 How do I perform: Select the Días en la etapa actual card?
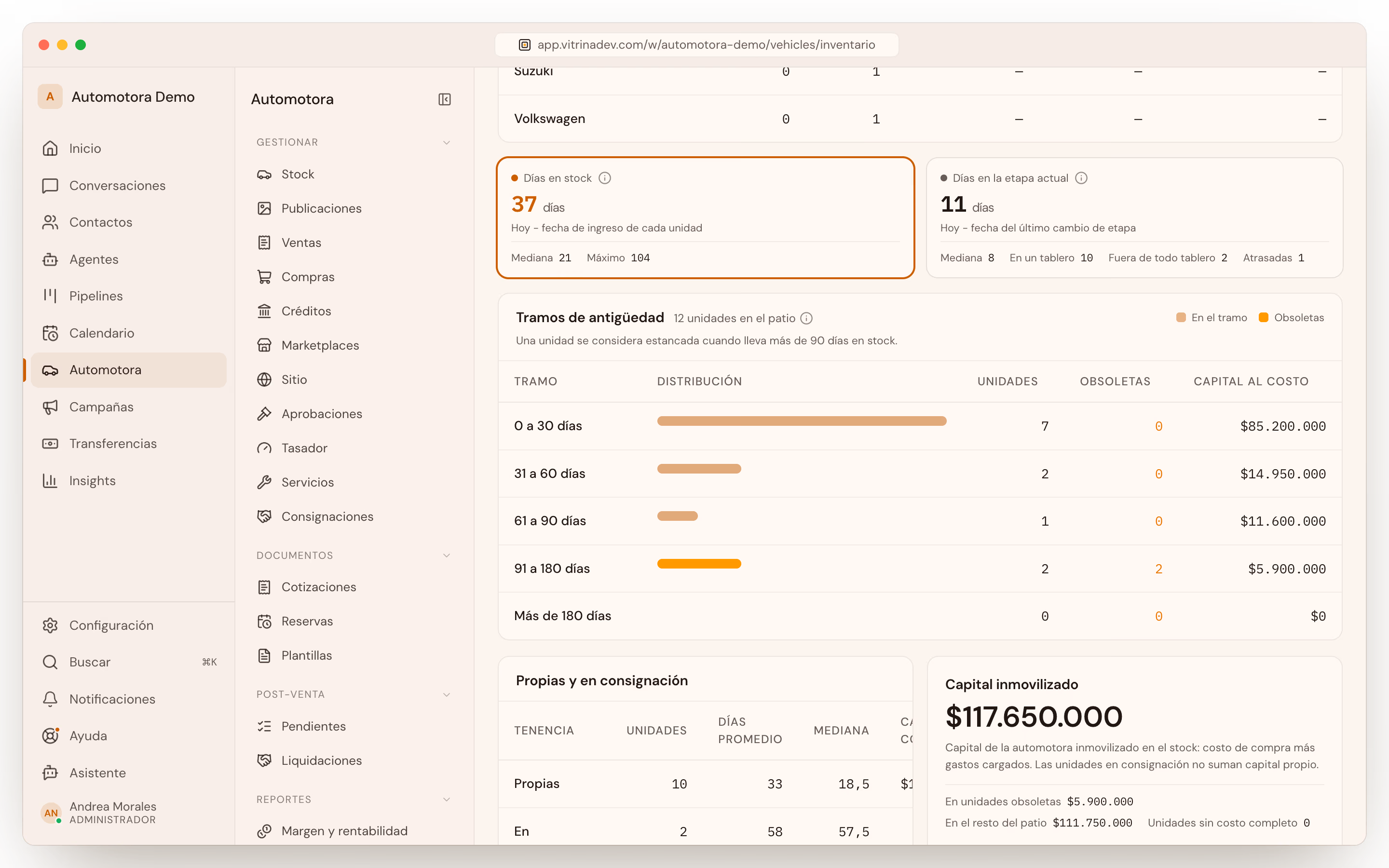1135,217
